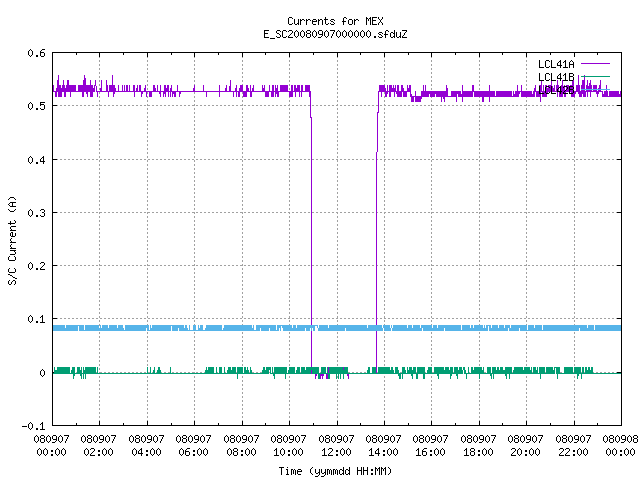The height and width of the screenshot is (480, 640).
Task: Click the blue LCL42B trace near 0.08 A
Action: (337, 328)
